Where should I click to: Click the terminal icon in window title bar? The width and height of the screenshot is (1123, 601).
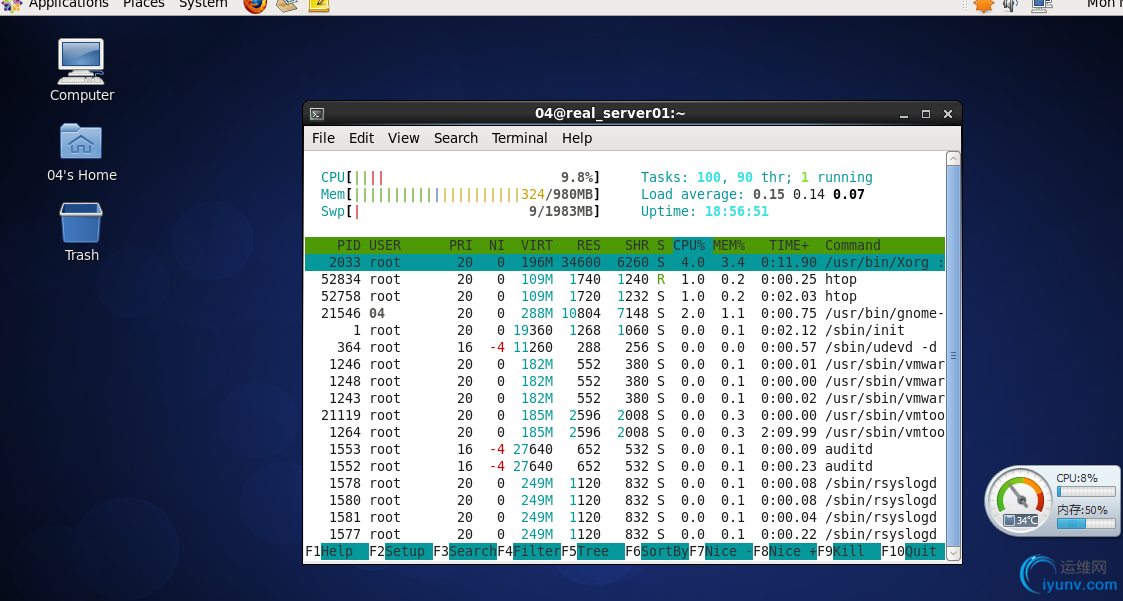point(317,114)
